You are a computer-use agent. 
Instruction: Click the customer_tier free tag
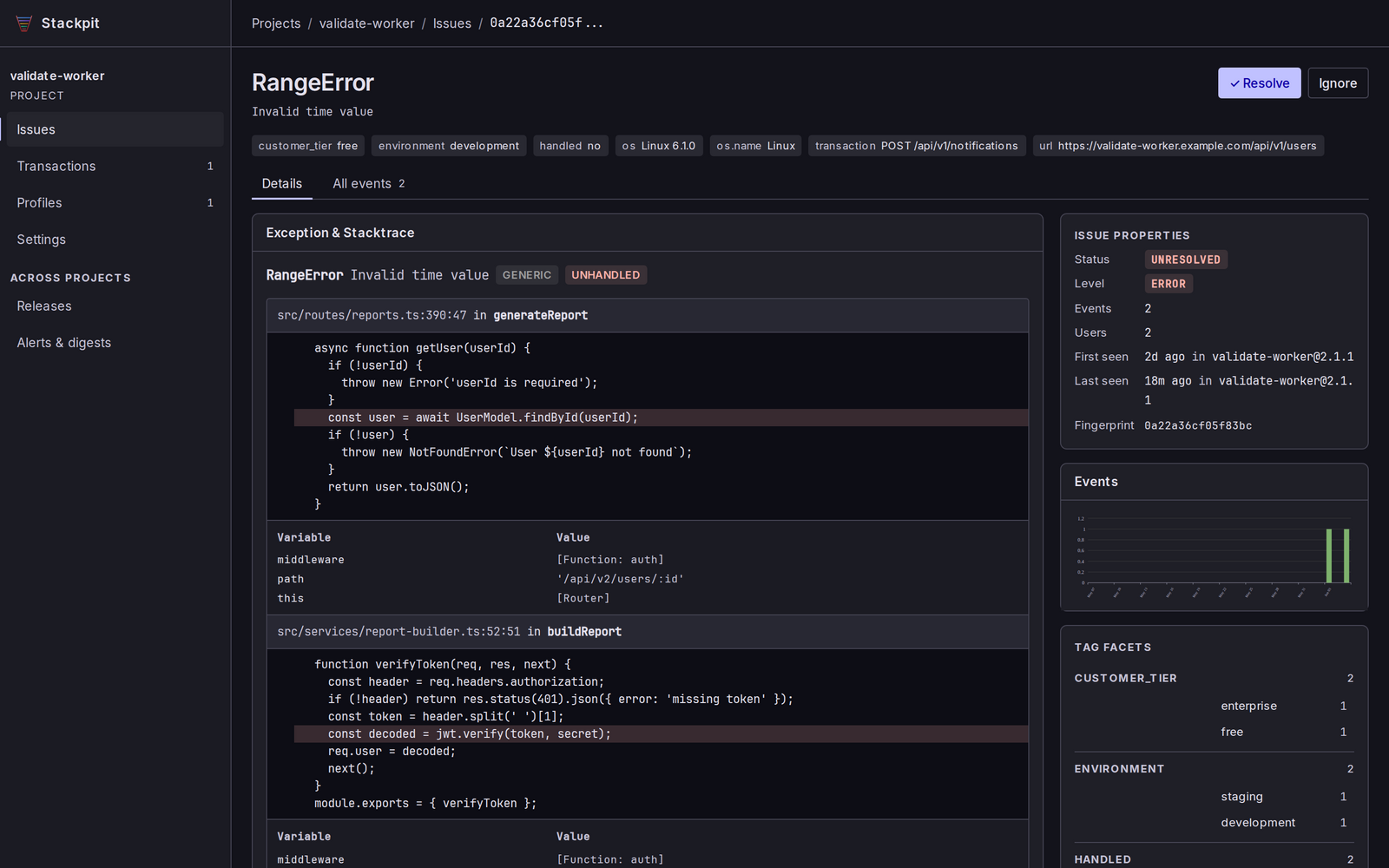308,146
